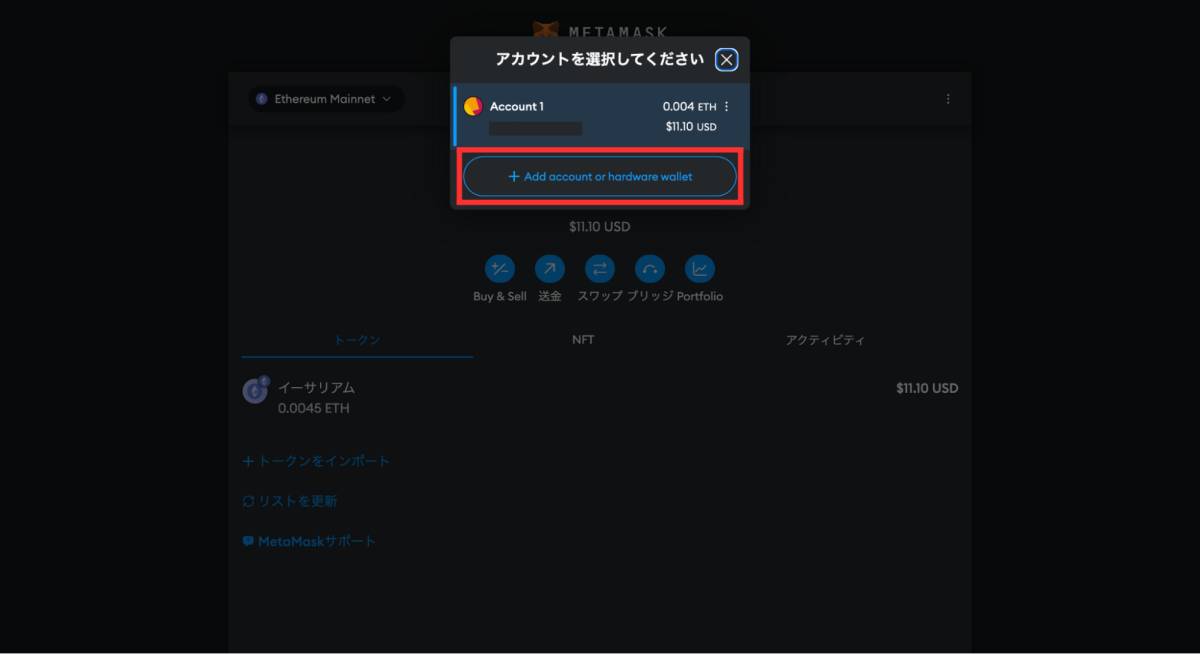Select the トークン tab
This screenshot has width=1200, height=654.
click(x=356, y=339)
